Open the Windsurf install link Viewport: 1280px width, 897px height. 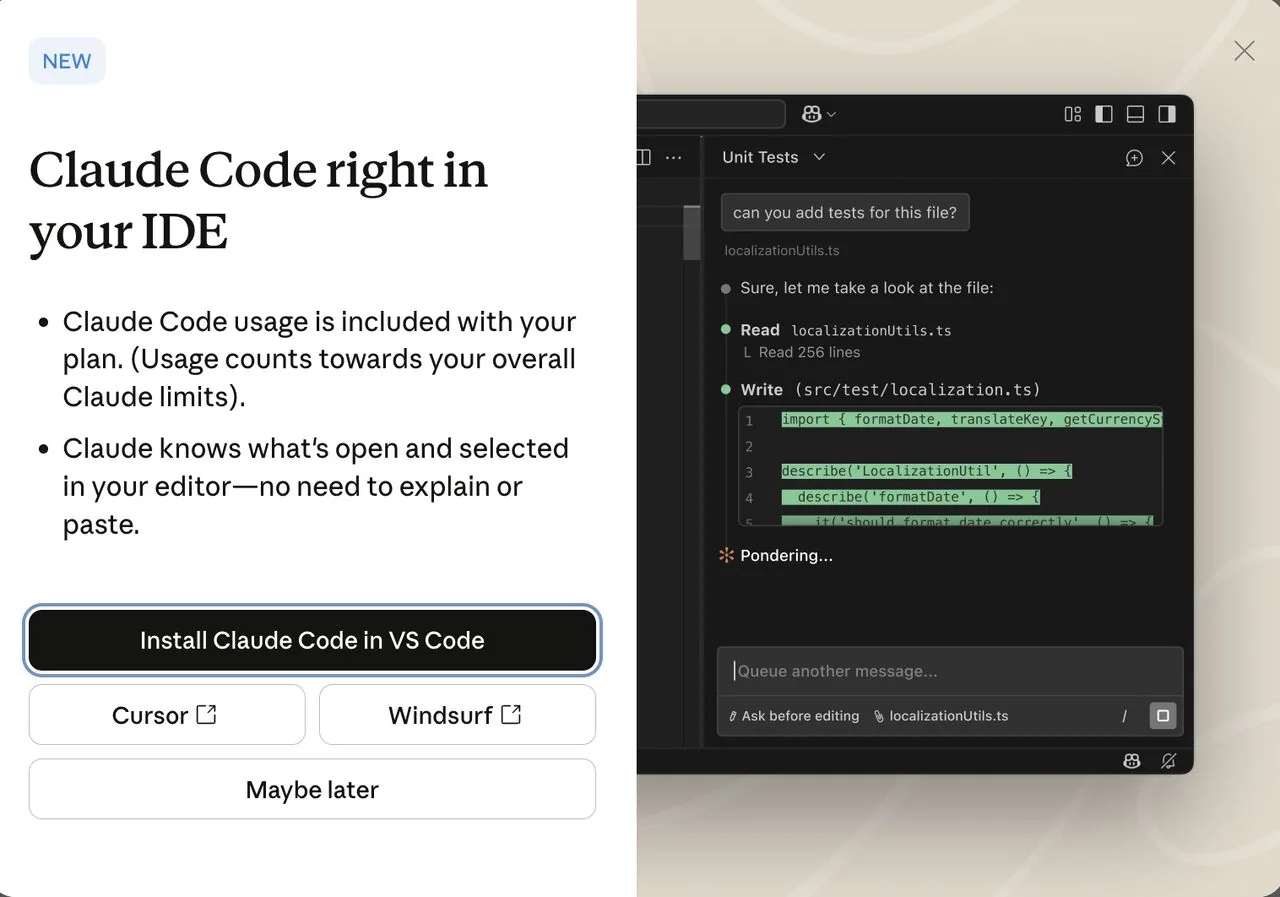click(457, 715)
